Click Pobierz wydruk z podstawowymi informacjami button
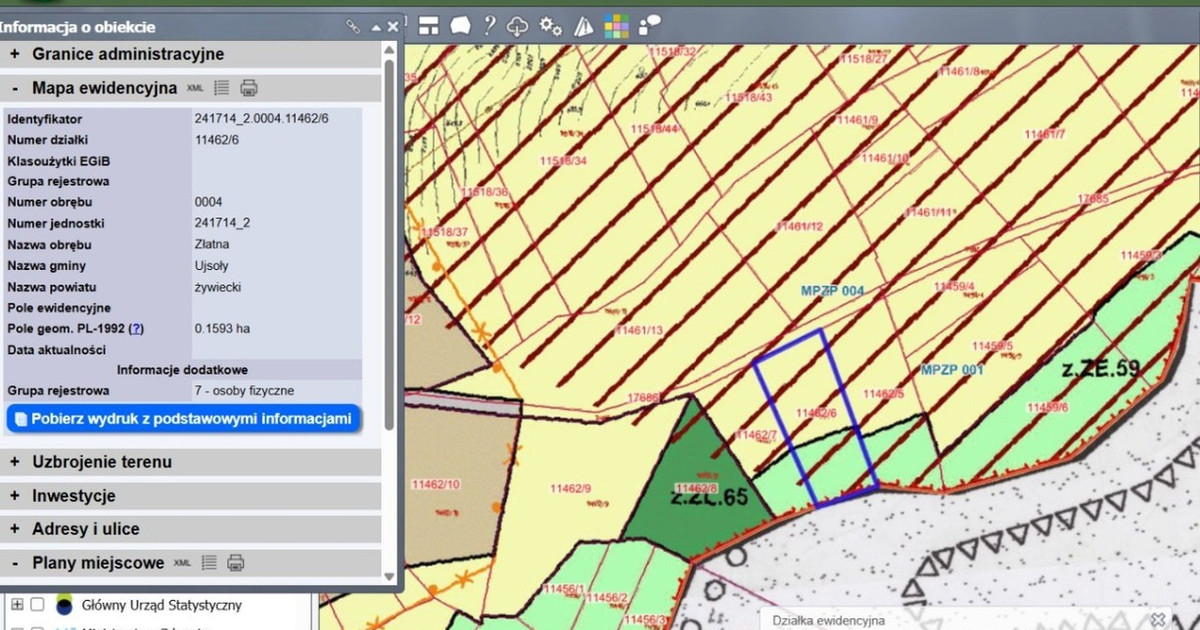The height and width of the screenshot is (630, 1200). click(183, 419)
